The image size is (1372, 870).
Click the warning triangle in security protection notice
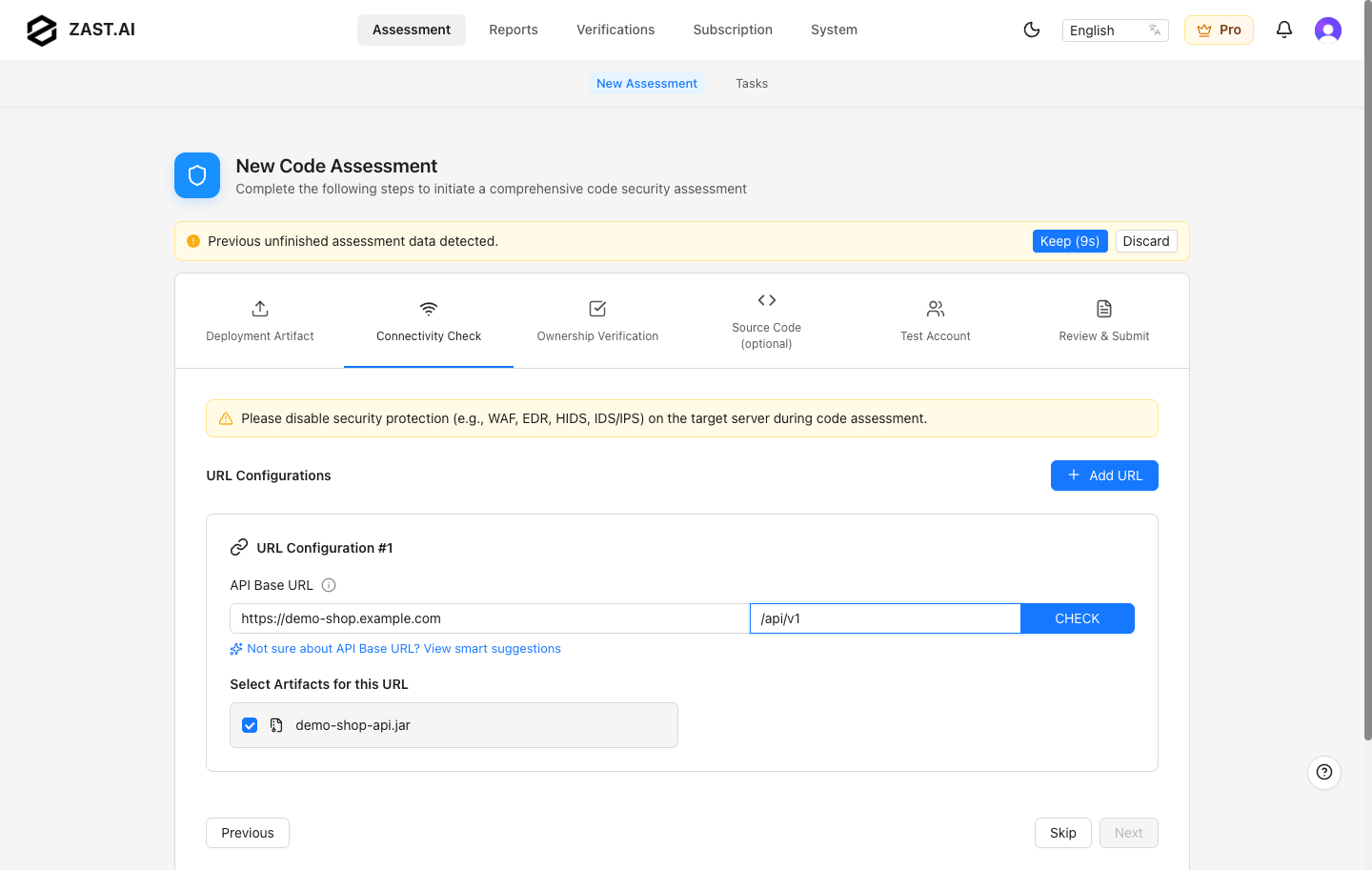tap(226, 418)
